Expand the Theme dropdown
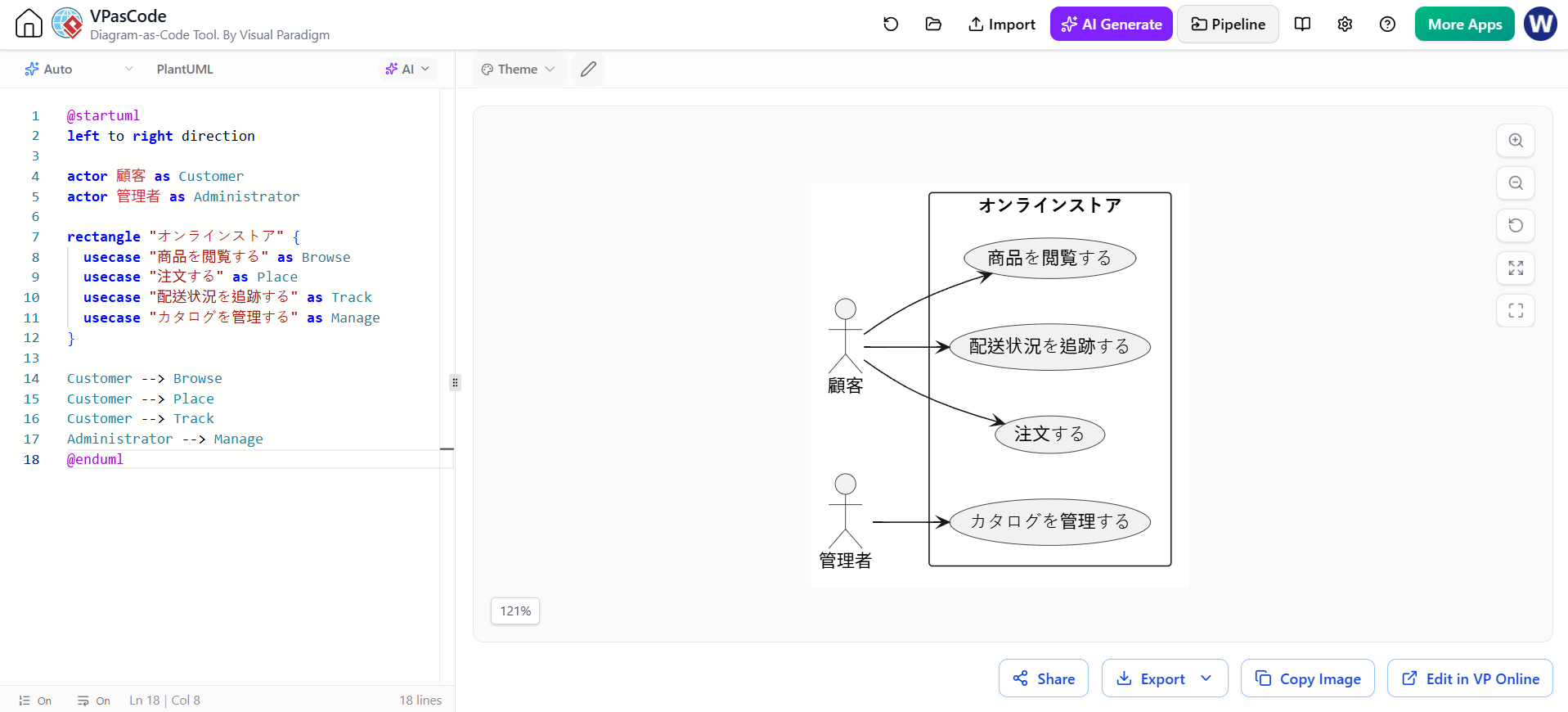The width and height of the screenshot is (1568, 712). click(x=519, y=70)
